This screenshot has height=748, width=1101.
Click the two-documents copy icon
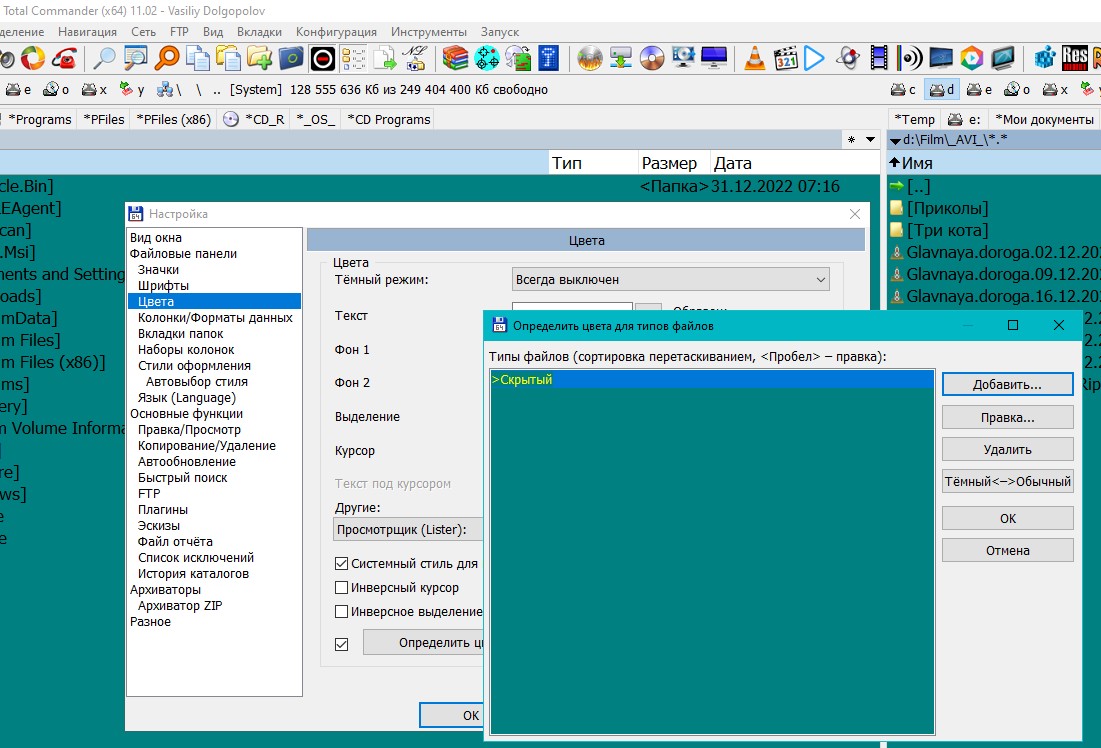(x=197, y=58)
